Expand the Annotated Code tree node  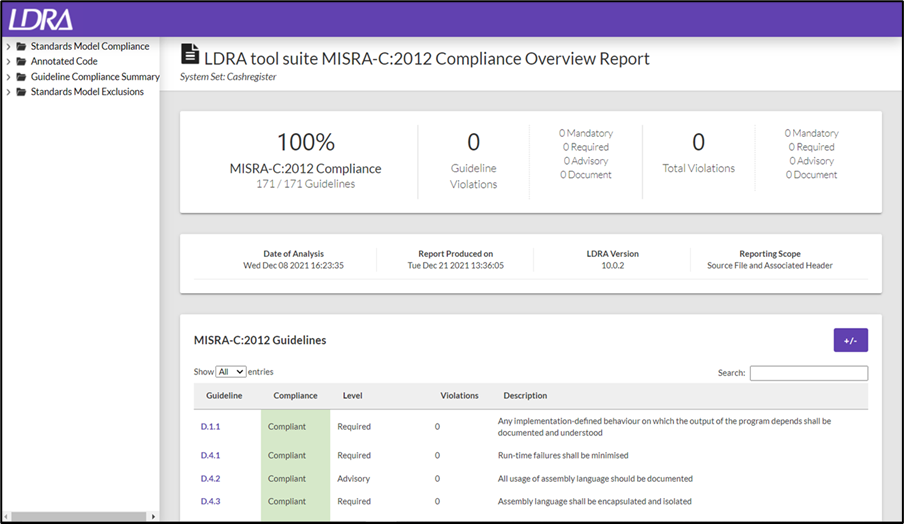(x=8, y=61)
